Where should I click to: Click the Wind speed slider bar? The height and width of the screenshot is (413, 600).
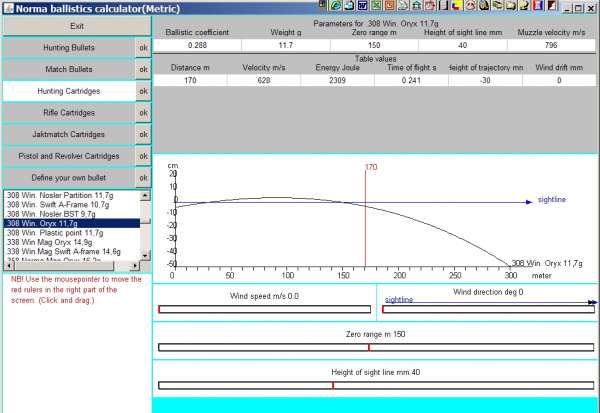264,309
